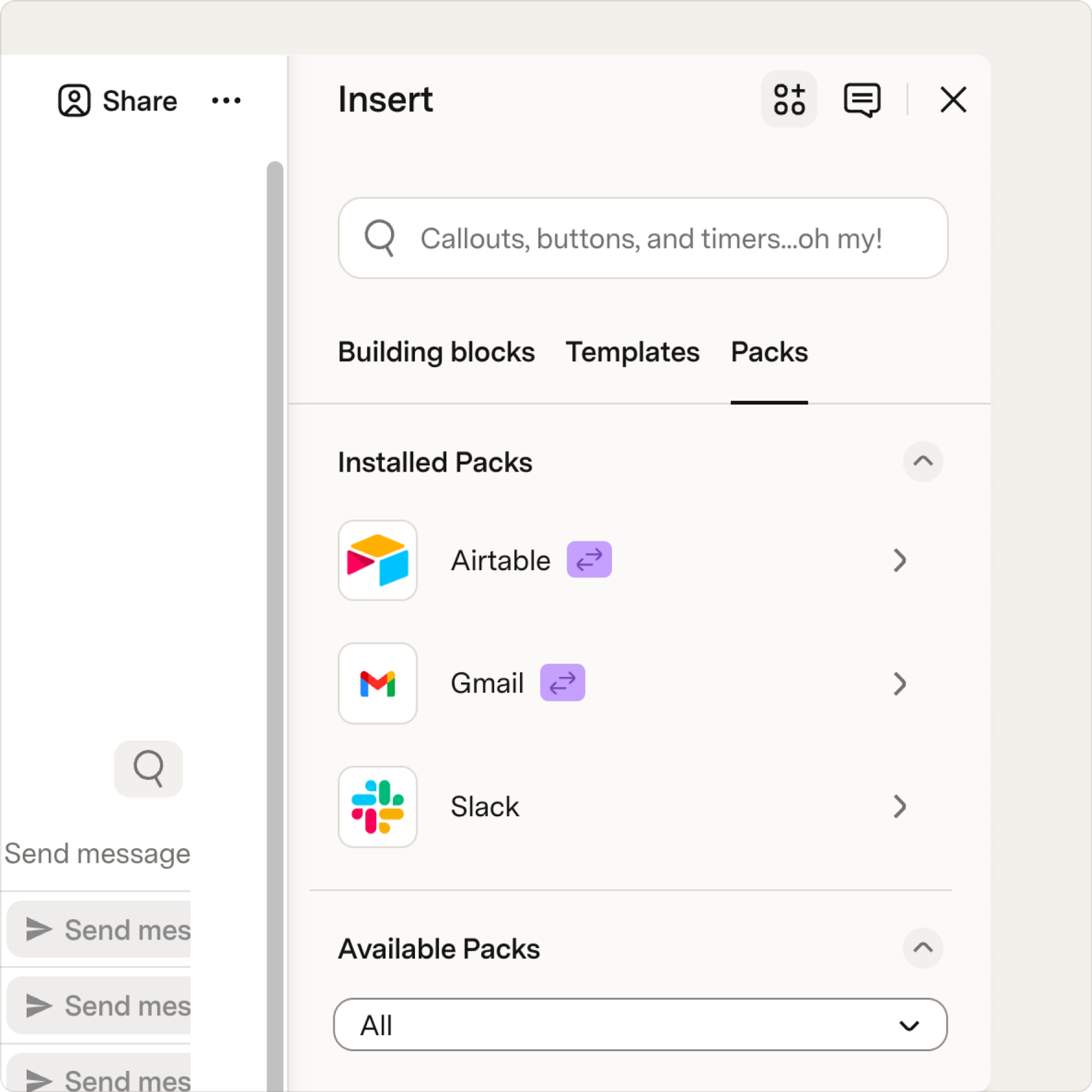Viewport: 1092px width, 1092px height.
Task: Focus the Callouts, buttons, and timers search field
Action: pos(643,238)
